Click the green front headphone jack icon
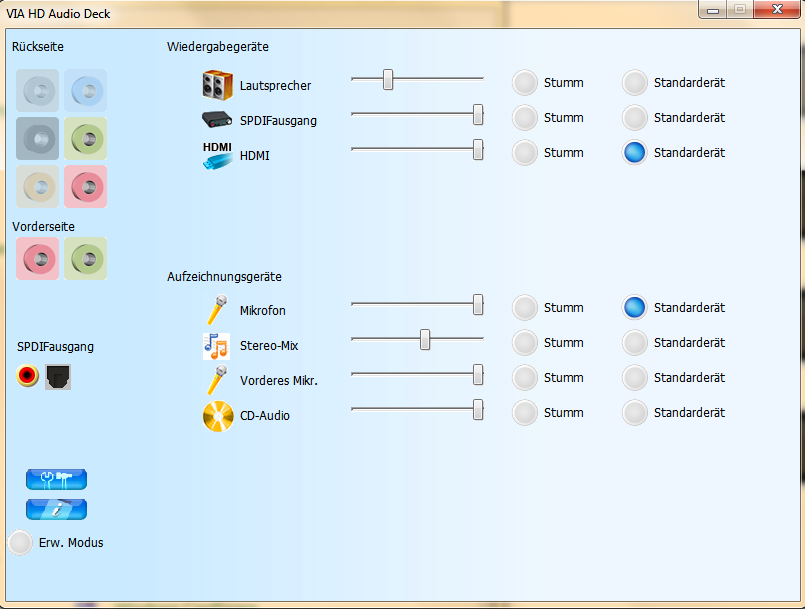This screenshot has height=609, width=805. (x=86, y=259)
